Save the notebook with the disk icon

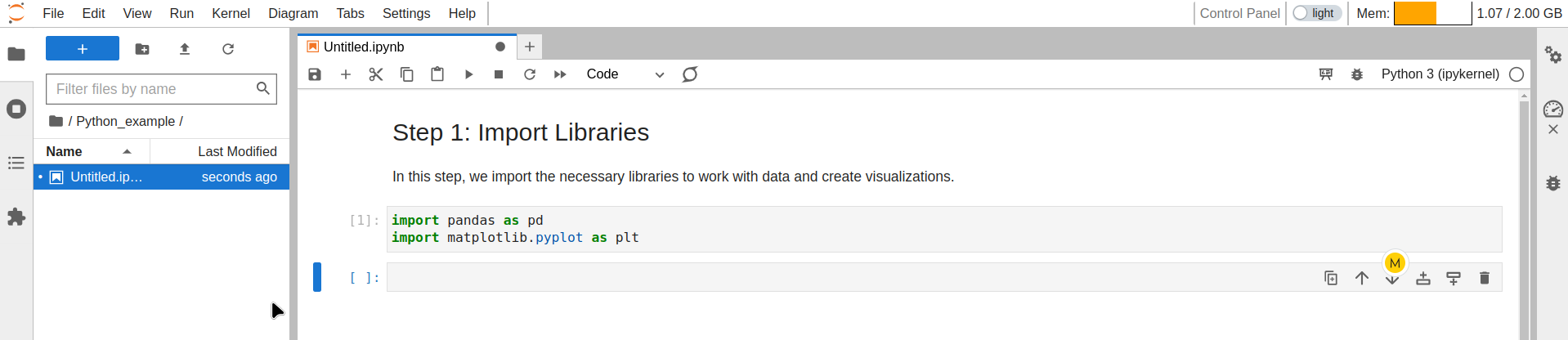click(x=315, y=74)
